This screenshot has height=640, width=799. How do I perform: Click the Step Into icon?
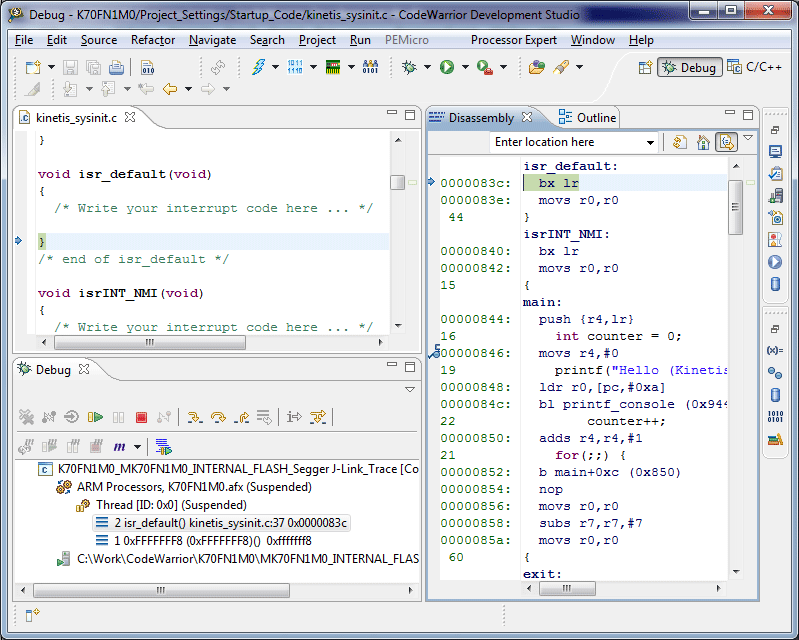(194, 417)
